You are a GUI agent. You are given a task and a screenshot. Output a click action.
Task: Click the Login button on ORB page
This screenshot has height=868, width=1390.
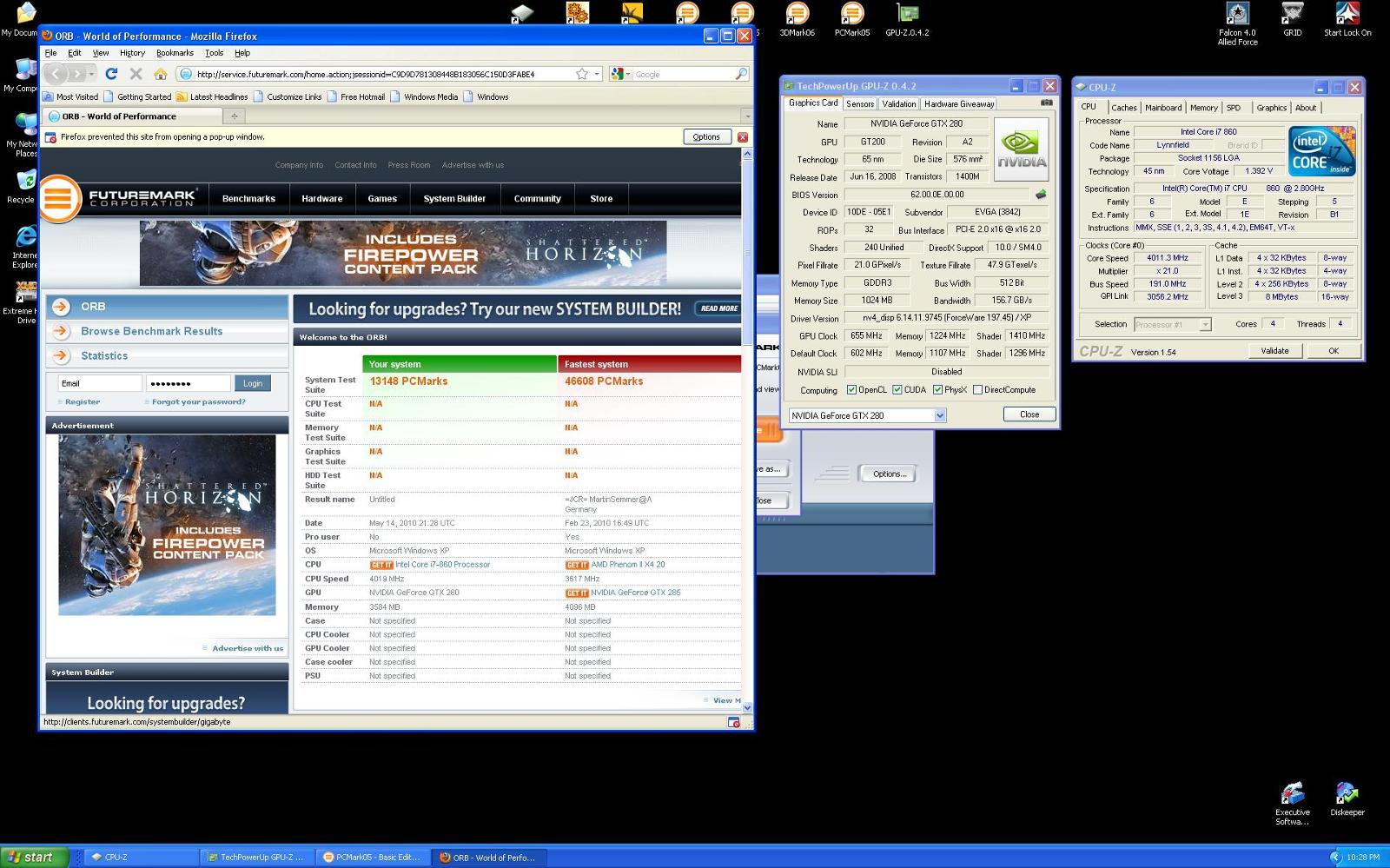point(253,383)
